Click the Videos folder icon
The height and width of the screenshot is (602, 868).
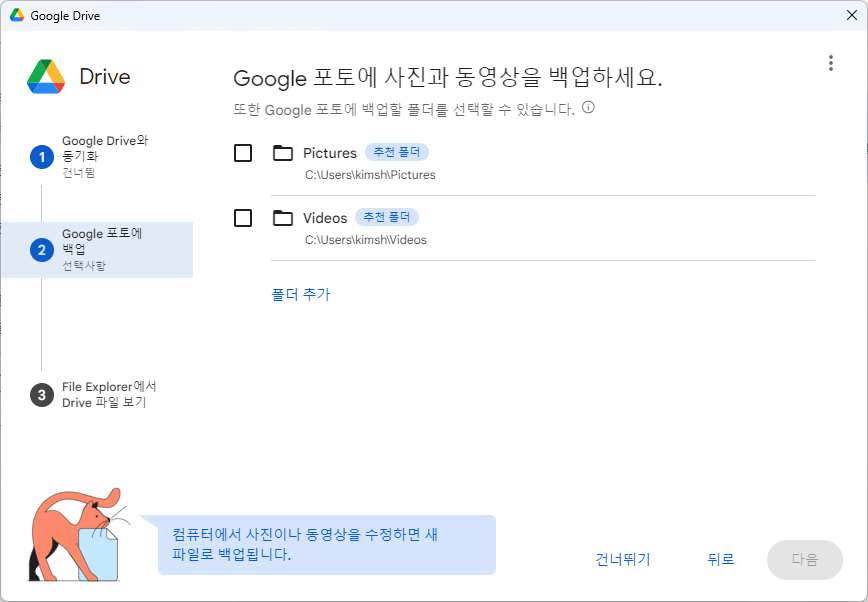click(x=283, y=218)
